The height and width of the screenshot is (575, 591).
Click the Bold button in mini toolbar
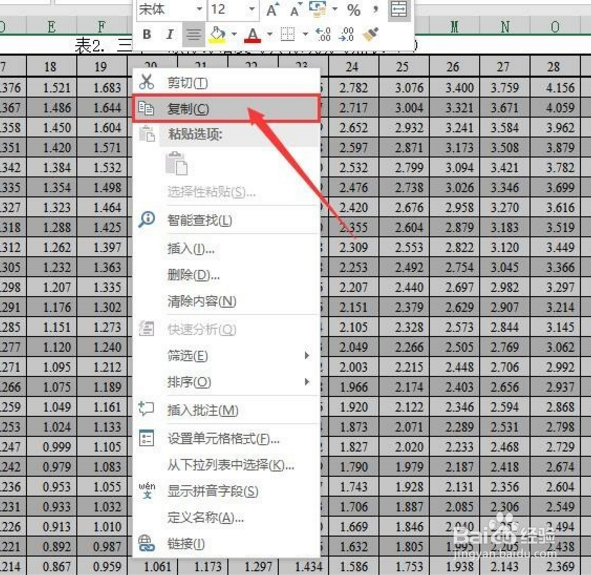click(147, 34)
